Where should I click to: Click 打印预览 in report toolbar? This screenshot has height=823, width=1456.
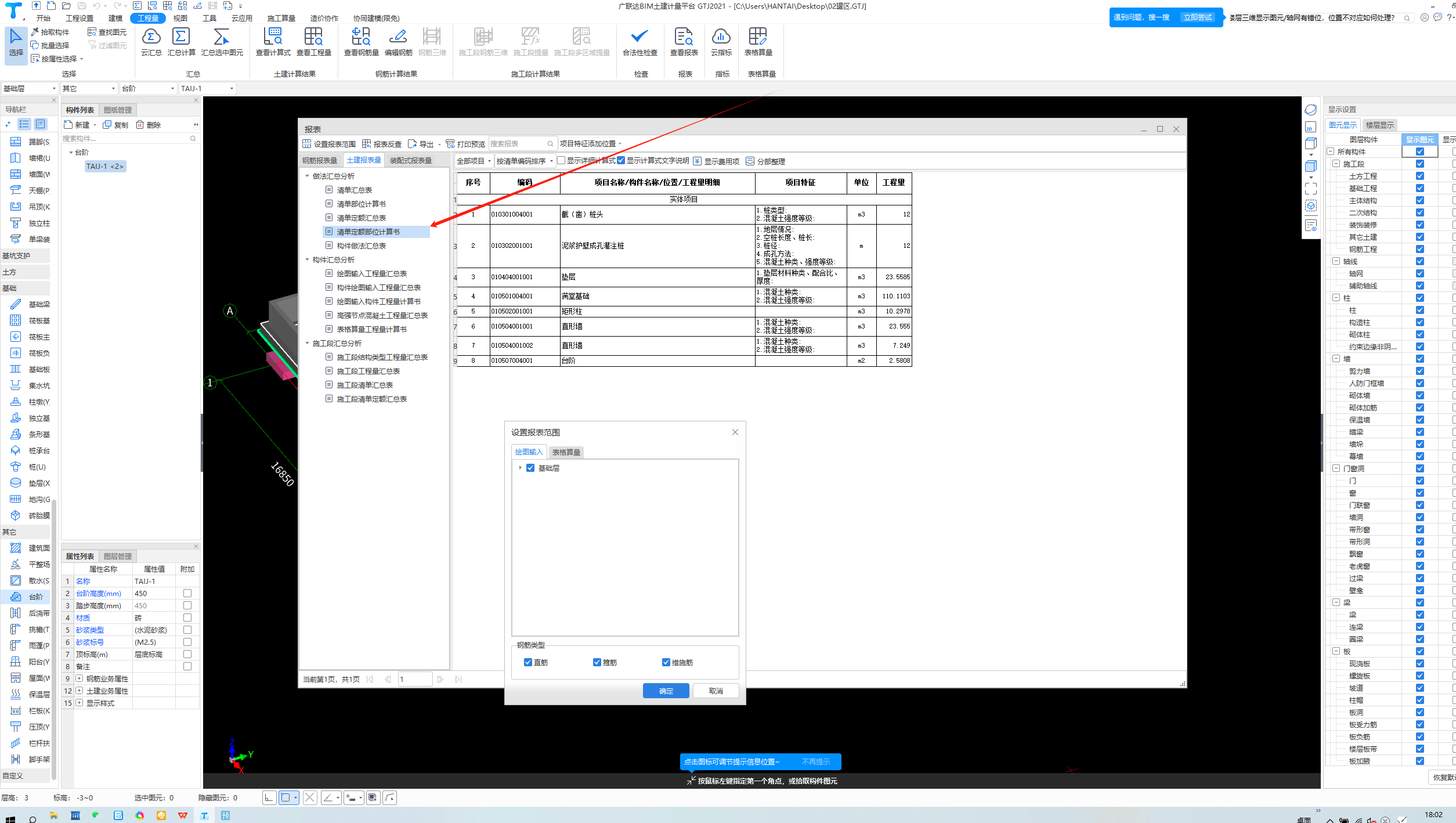465,144
